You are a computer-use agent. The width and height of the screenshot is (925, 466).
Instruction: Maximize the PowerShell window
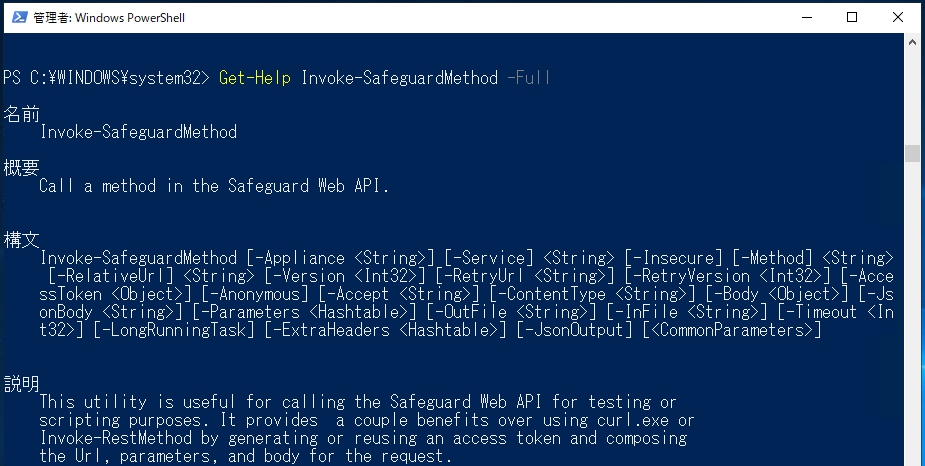(852, 17)
